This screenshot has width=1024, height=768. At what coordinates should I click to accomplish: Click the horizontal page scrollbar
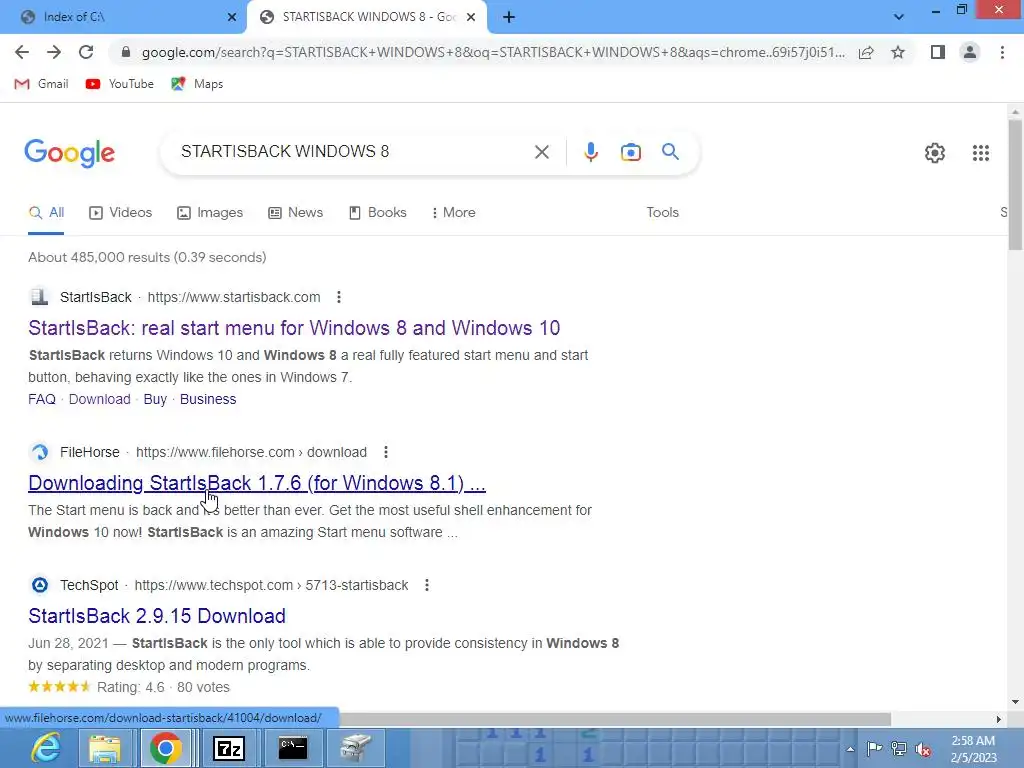click(x=615, y=719)
